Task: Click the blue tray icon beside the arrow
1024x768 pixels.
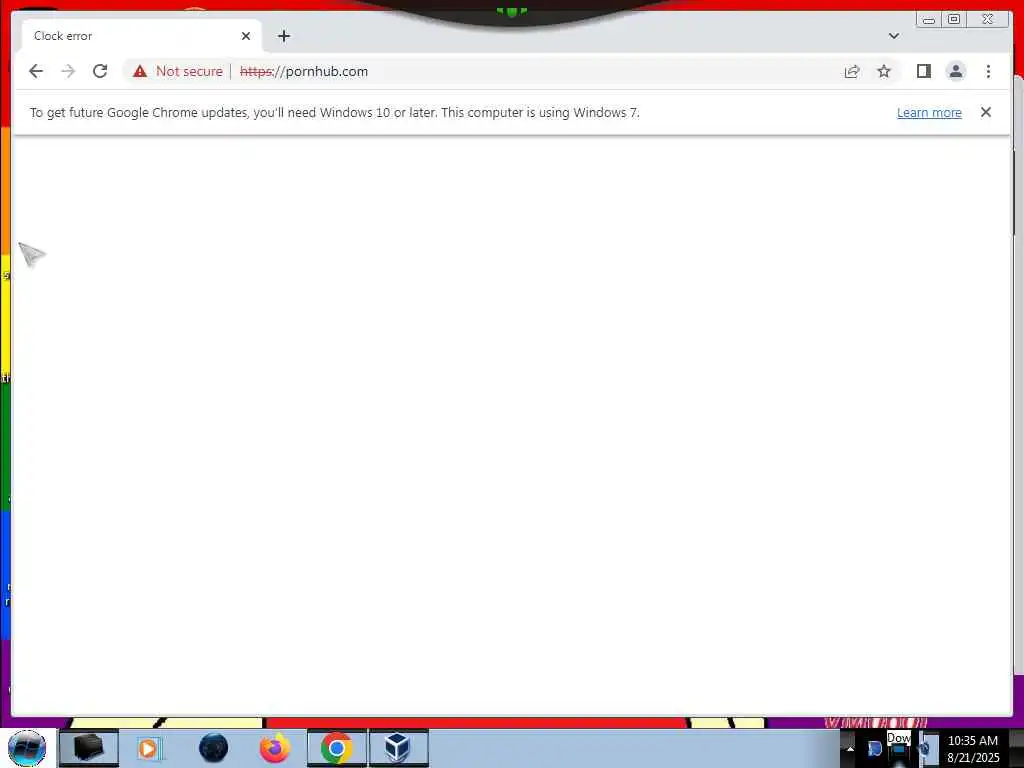Action: [875, 749]
